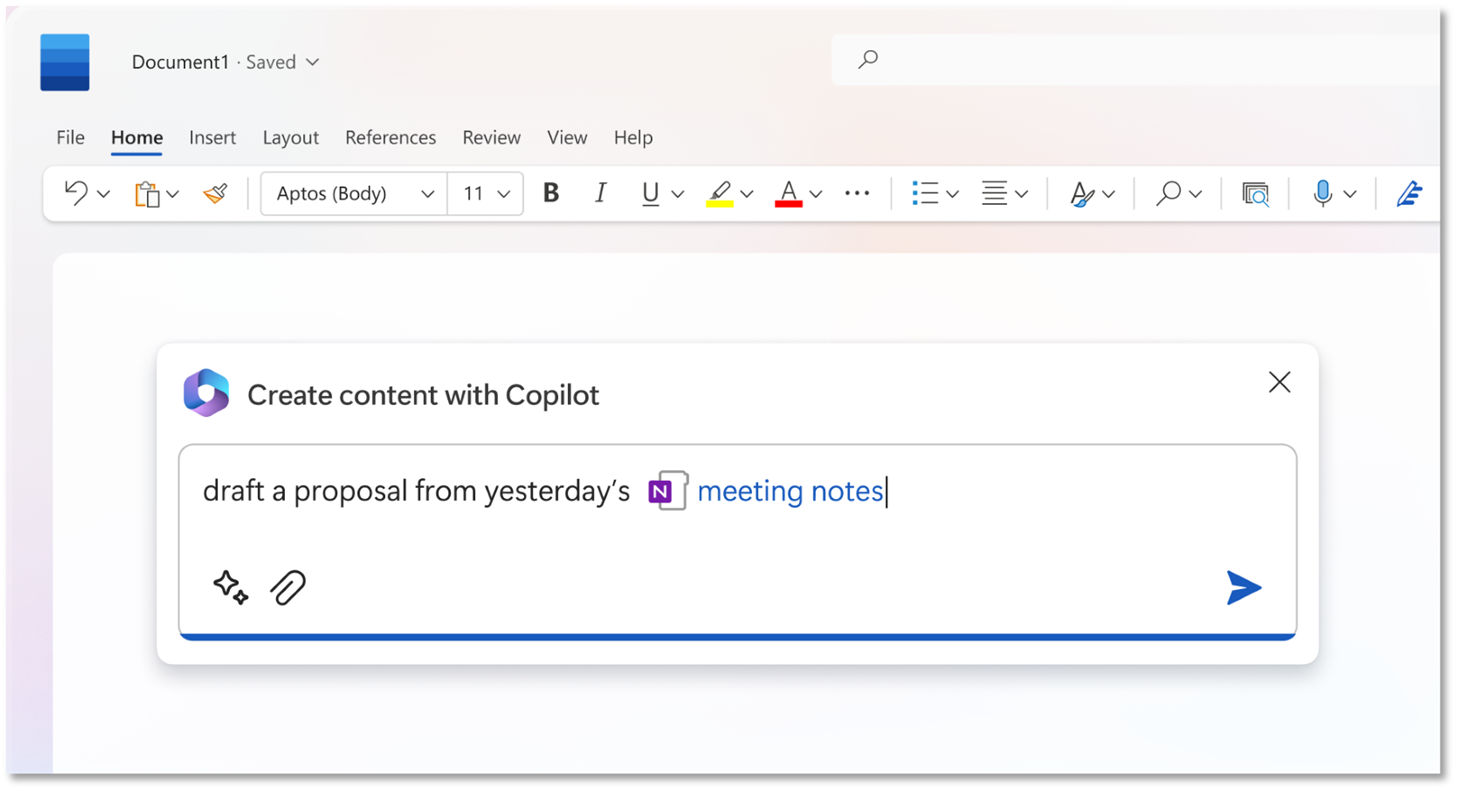Select the Format Painter brush icon
The height and width of the screenshot is (791, 1458).
click(215, 193)
